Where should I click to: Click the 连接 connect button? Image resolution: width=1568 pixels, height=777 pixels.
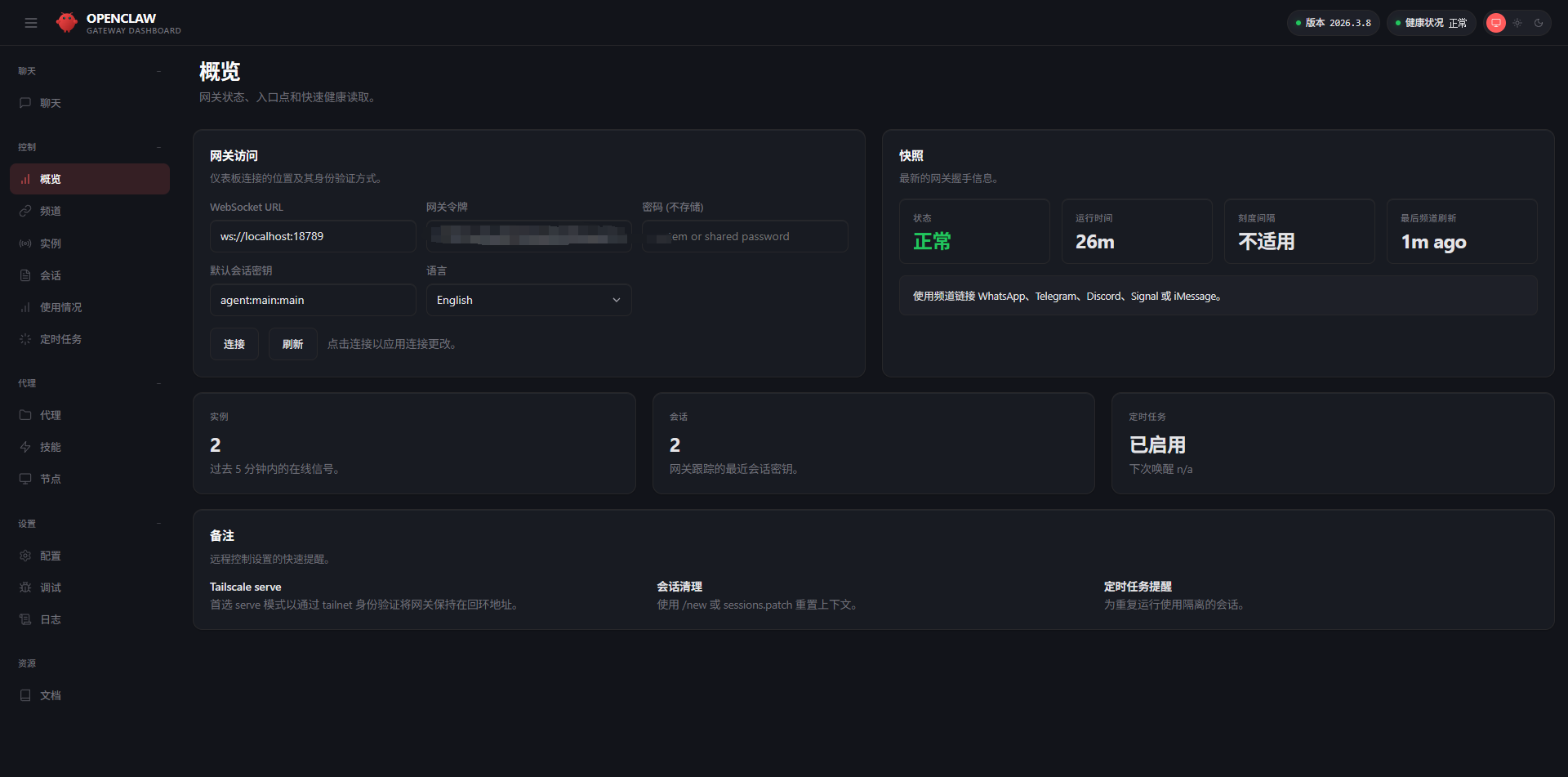(x=234, y=344)
